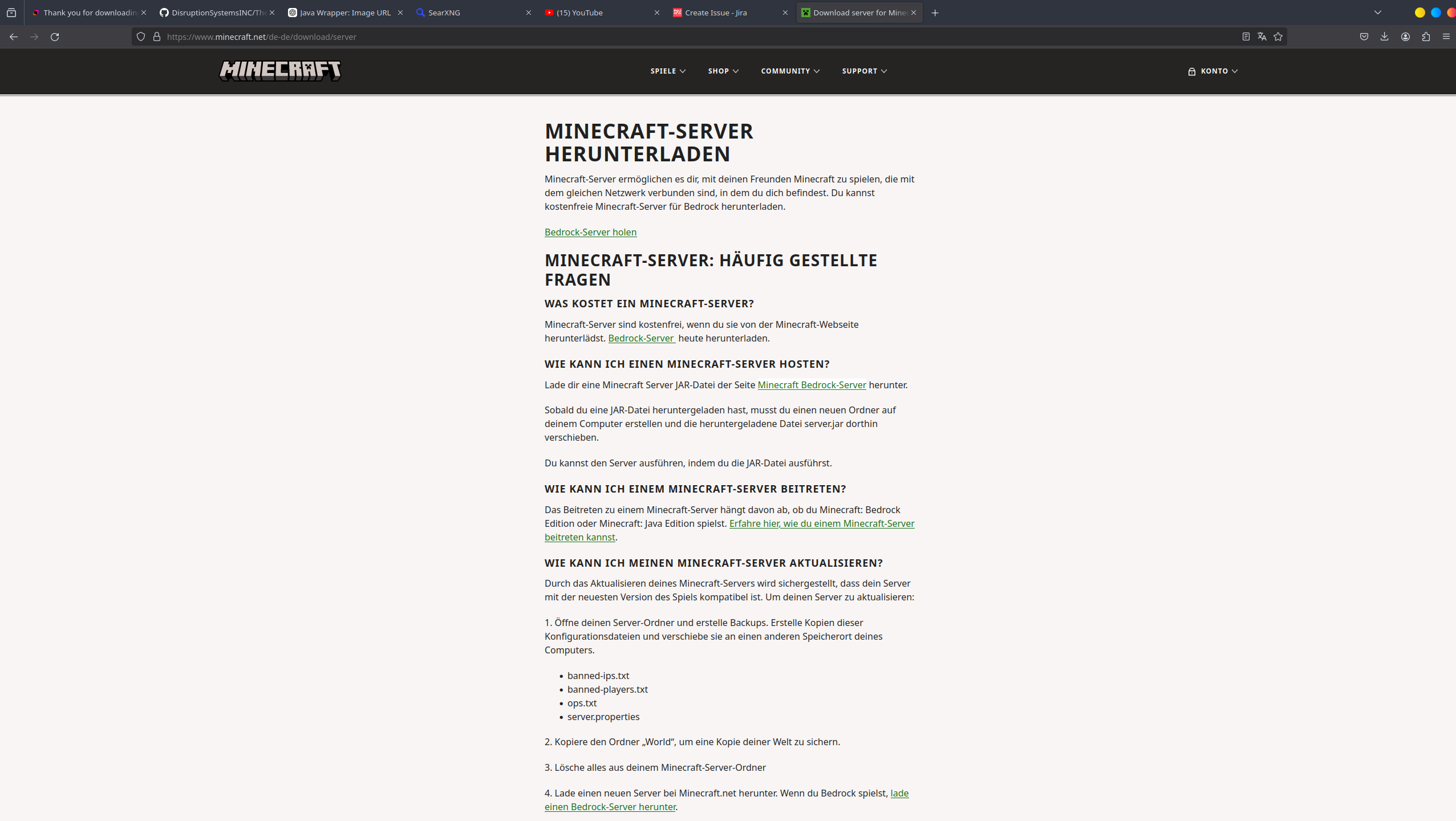The width and height of the screenshot is (1456, 821).
Task: Expand the SPIELE dropdown menu
Action: (x=668, y=71)
